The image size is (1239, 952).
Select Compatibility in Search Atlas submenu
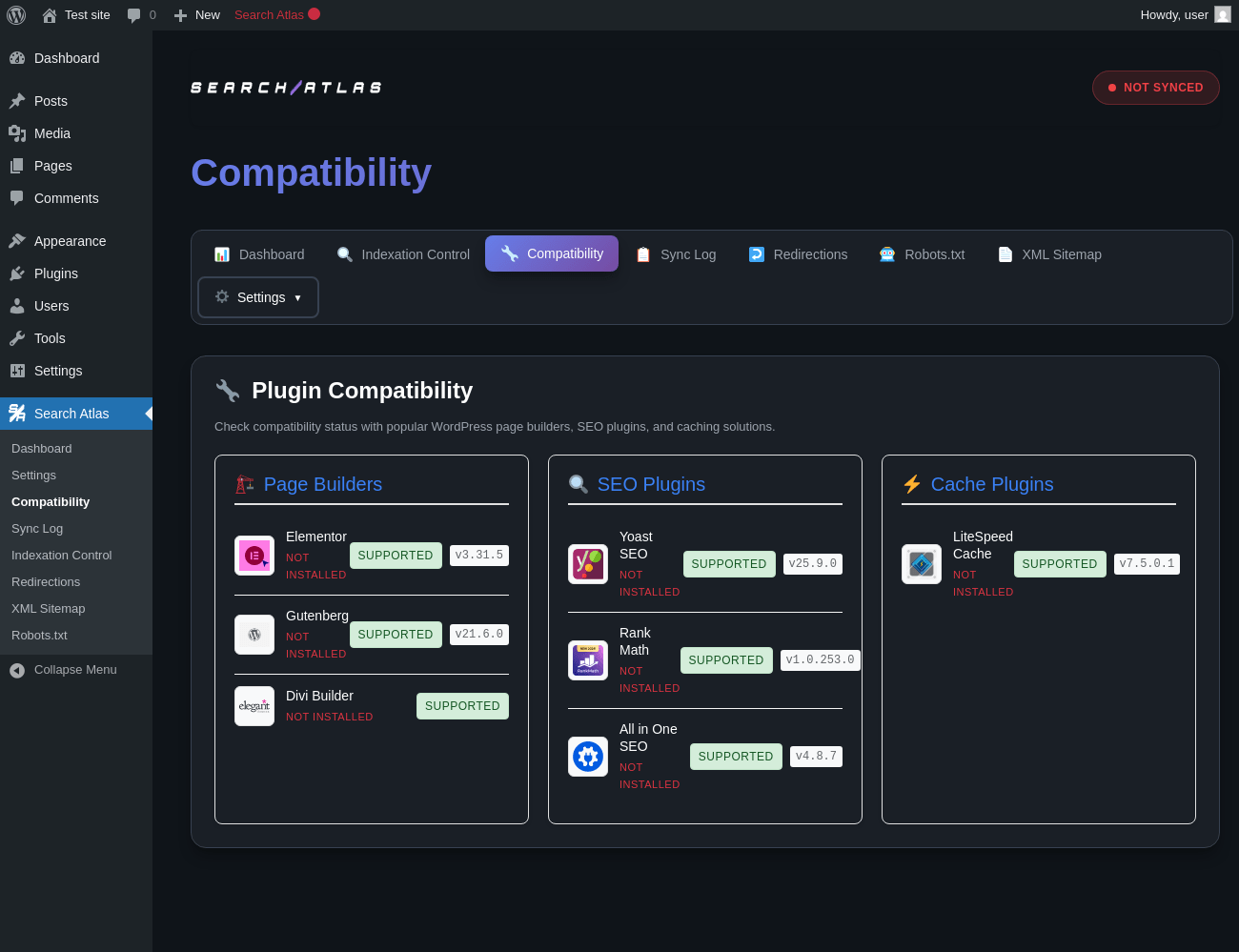[x=51, y=502]
